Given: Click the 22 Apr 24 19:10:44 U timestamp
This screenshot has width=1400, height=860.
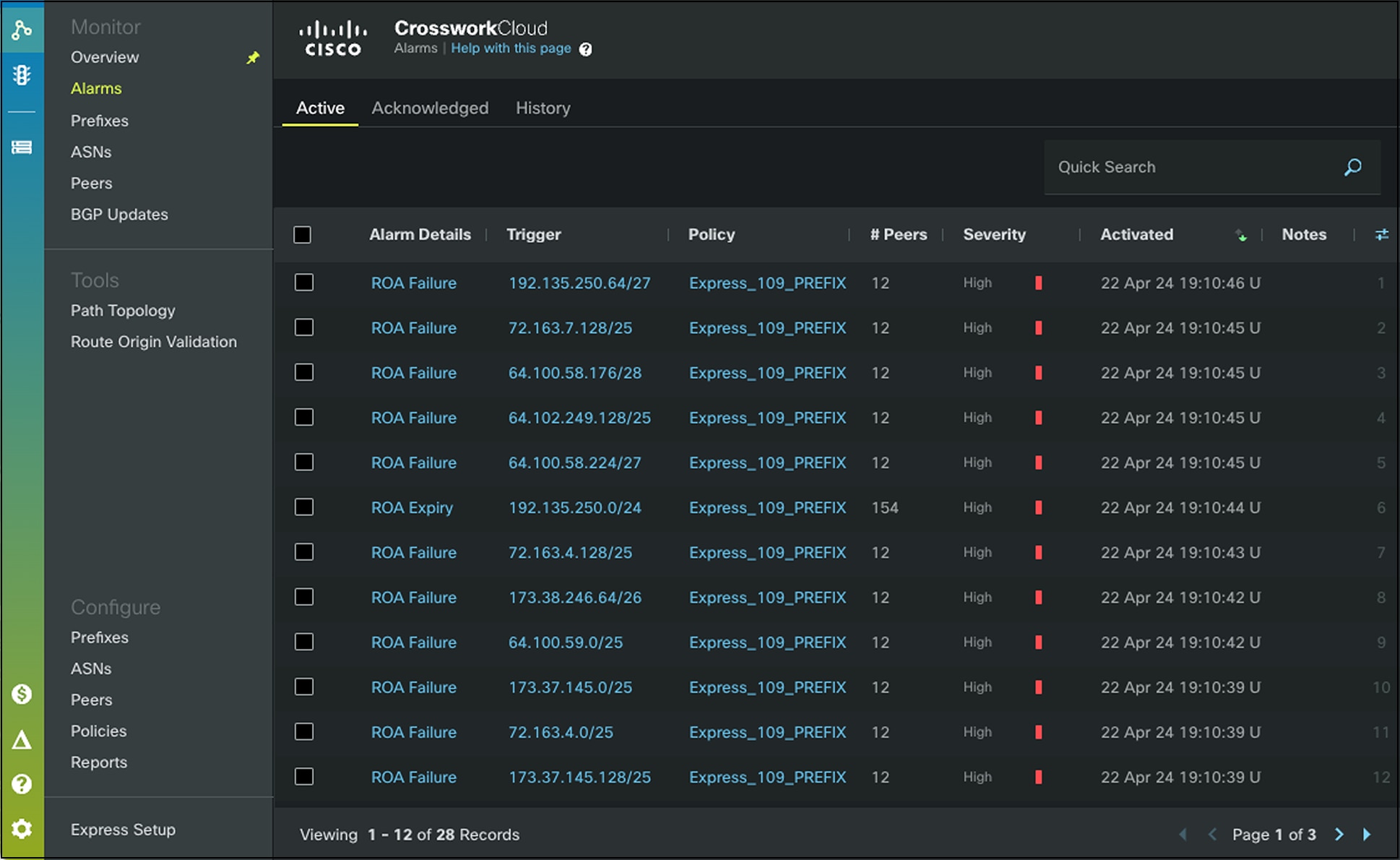Looking at the screenshot, I should point(1180,507).
